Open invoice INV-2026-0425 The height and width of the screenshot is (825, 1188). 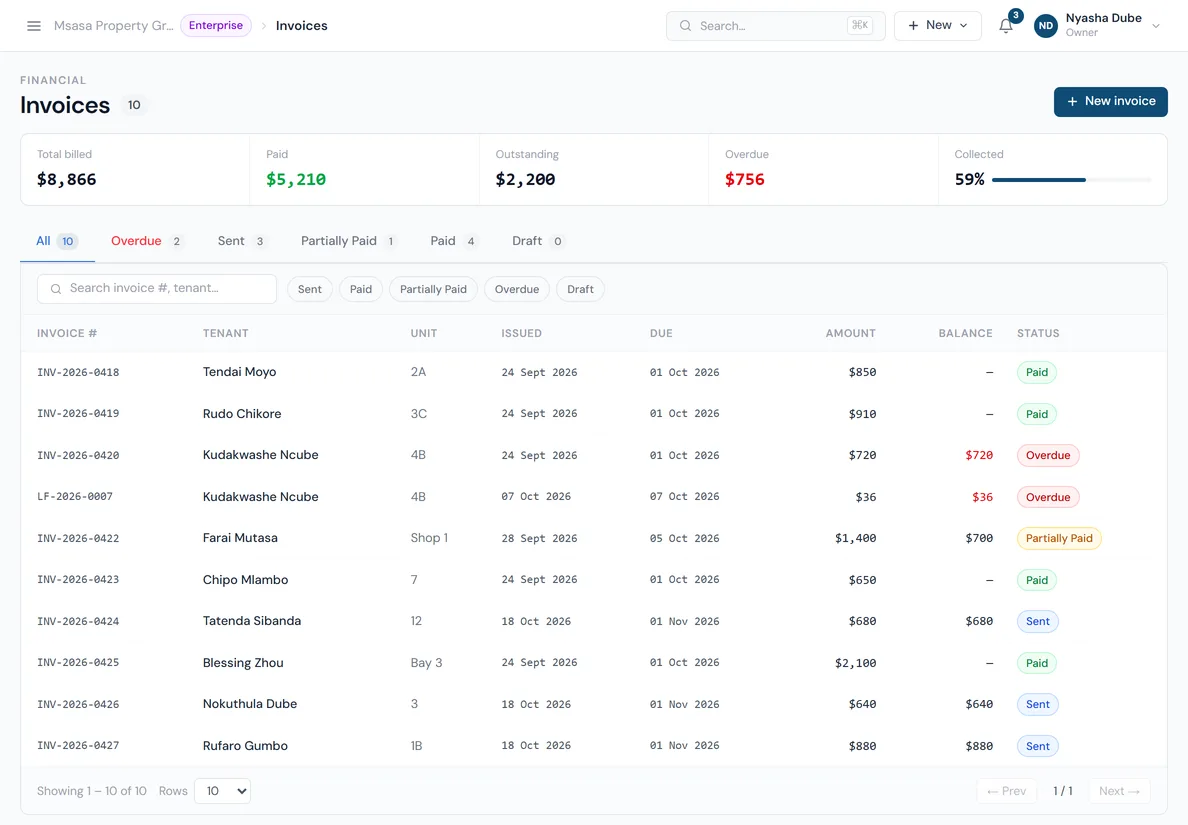click(x=78, y=663)
